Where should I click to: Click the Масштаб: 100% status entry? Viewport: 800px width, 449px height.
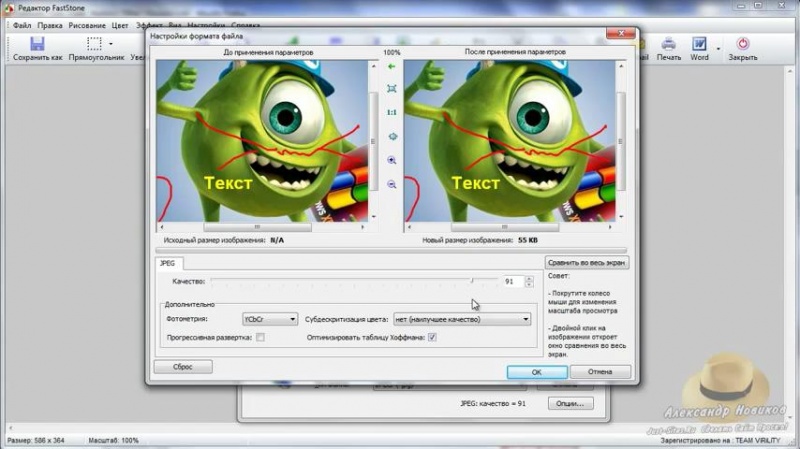point(113,440)
